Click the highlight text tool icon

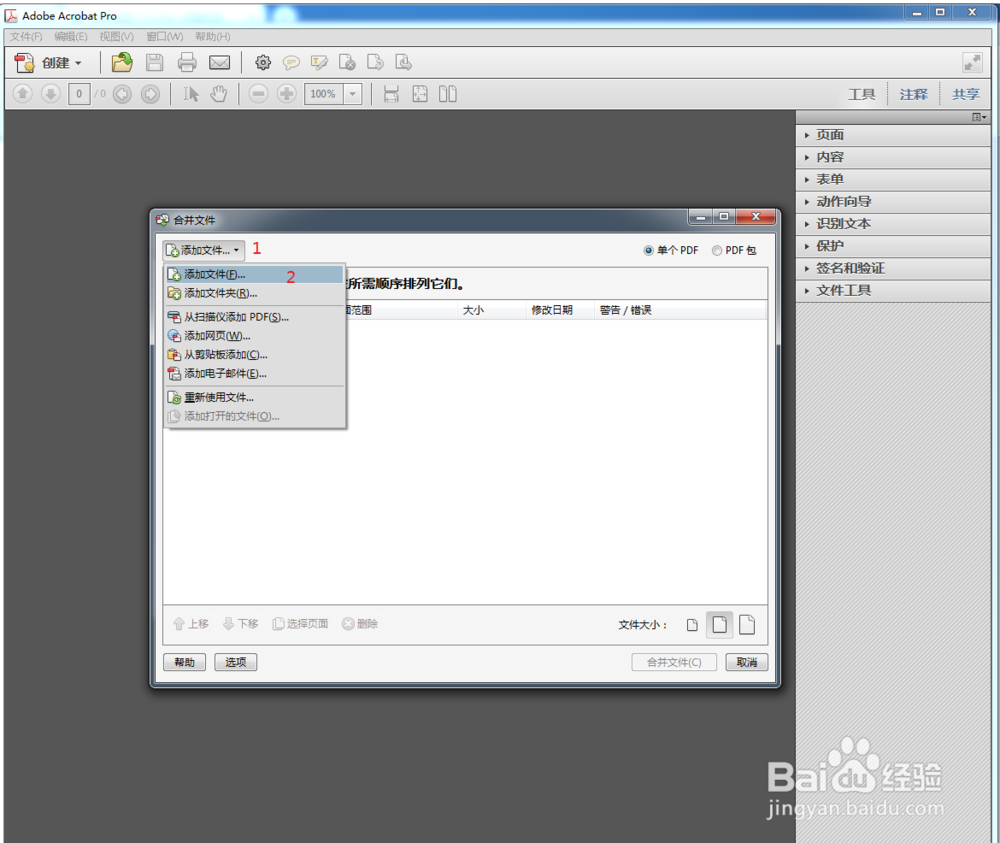tap(319, 62)
